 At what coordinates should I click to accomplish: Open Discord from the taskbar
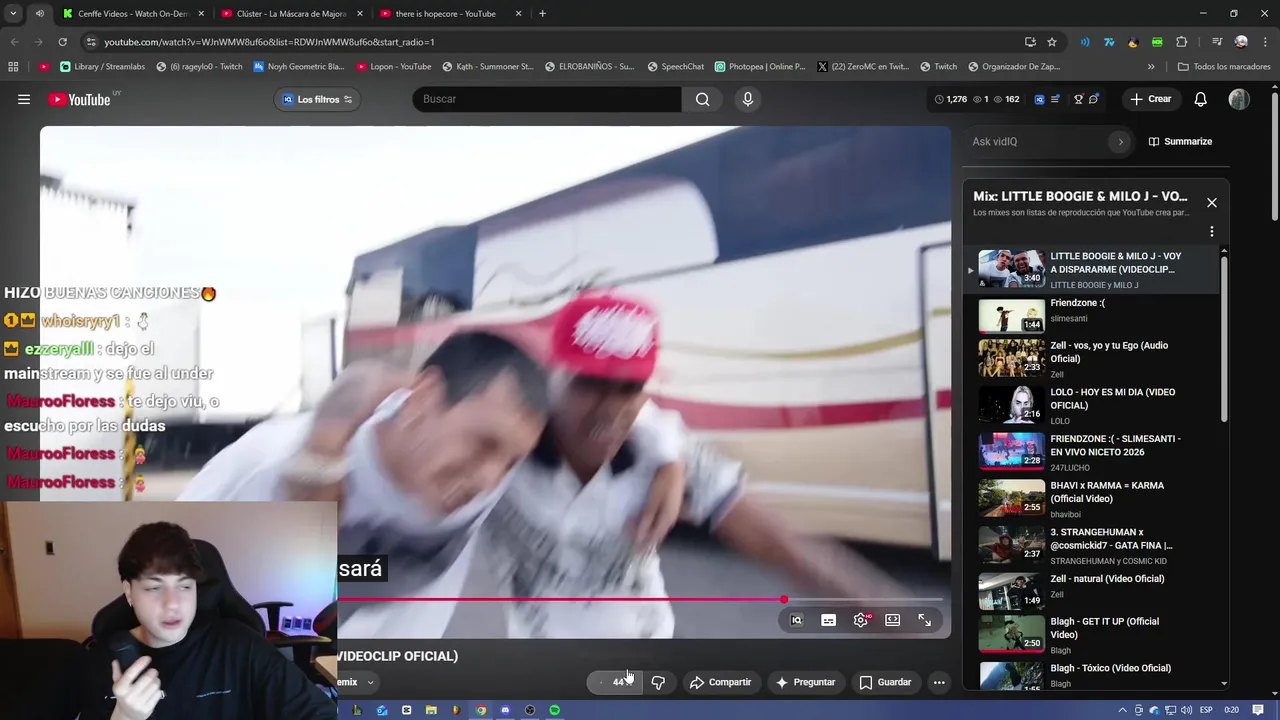[x=505, y=710]
